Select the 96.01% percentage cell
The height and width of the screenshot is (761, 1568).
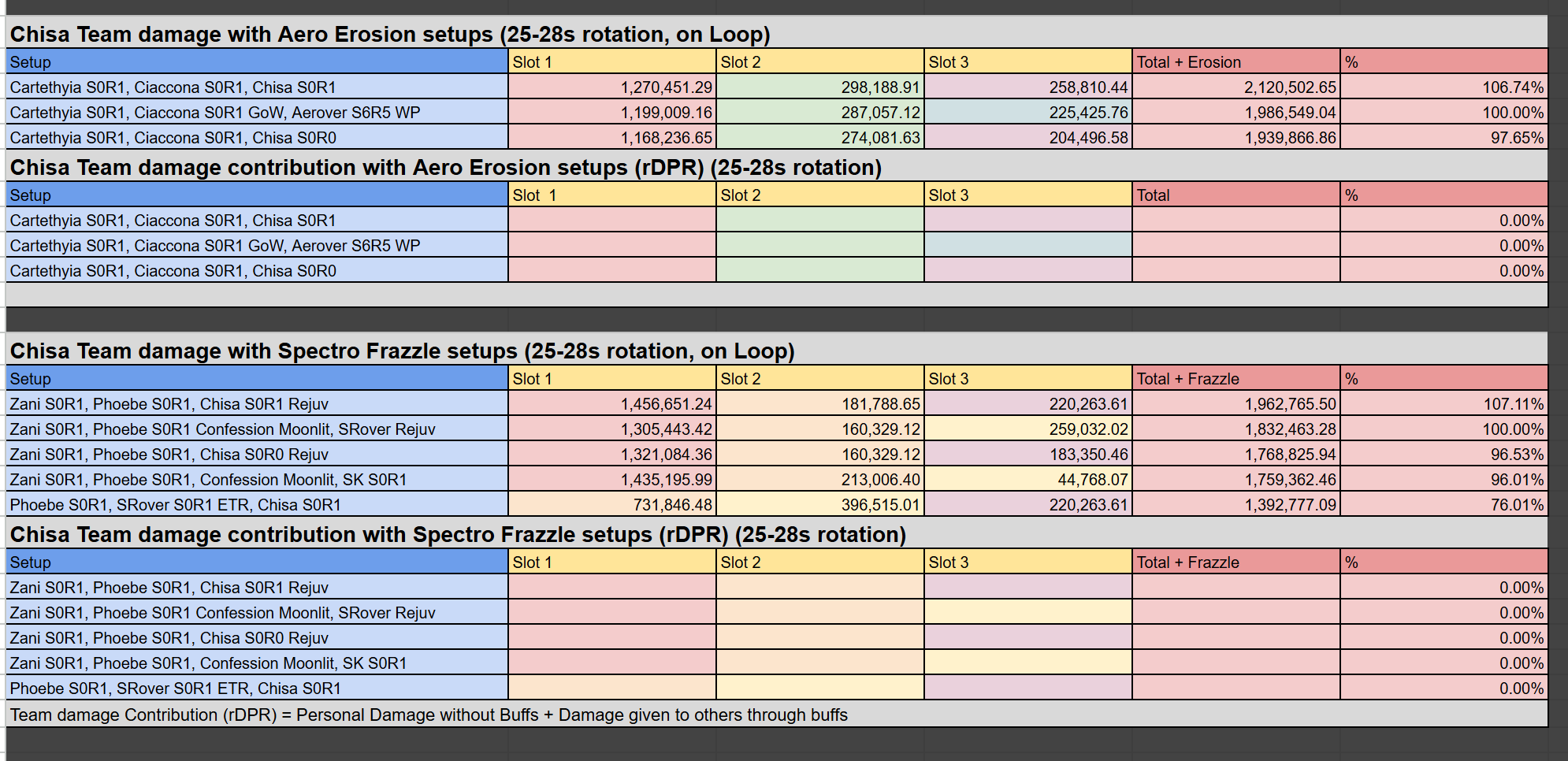[x=1444, y=479]
